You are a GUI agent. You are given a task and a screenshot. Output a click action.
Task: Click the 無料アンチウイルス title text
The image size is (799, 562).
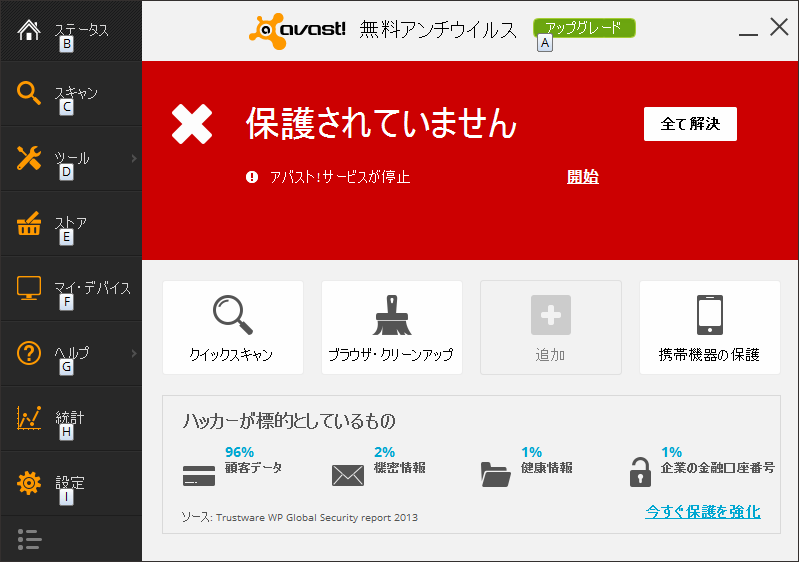438,30
